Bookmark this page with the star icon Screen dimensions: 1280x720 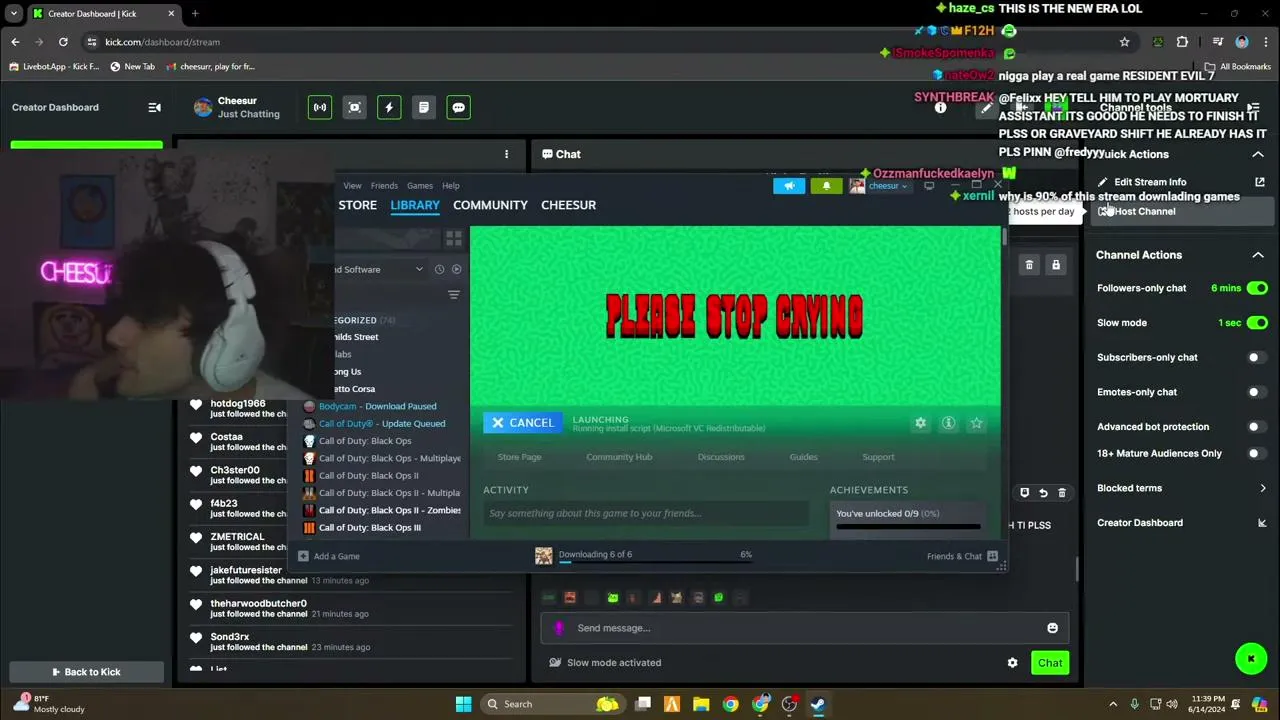click(x=1124, y=42)
